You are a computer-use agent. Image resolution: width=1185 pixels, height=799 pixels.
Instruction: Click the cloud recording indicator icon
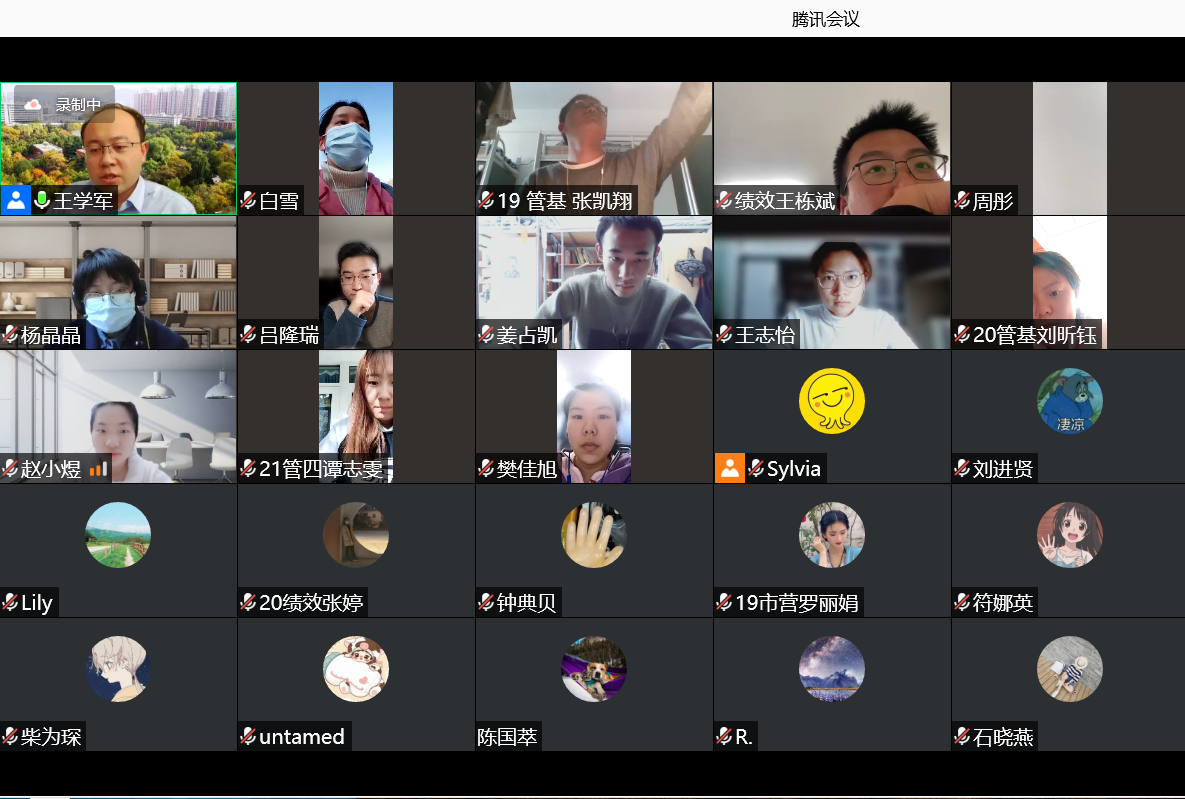click(33, 104)
